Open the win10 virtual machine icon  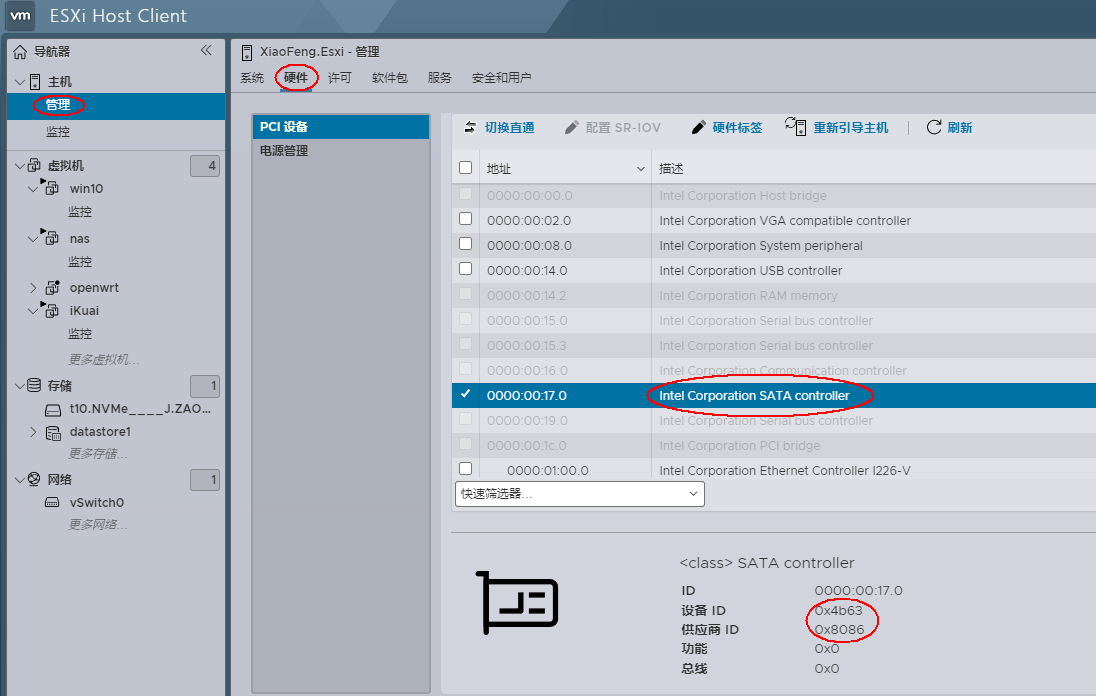[51, 188]
